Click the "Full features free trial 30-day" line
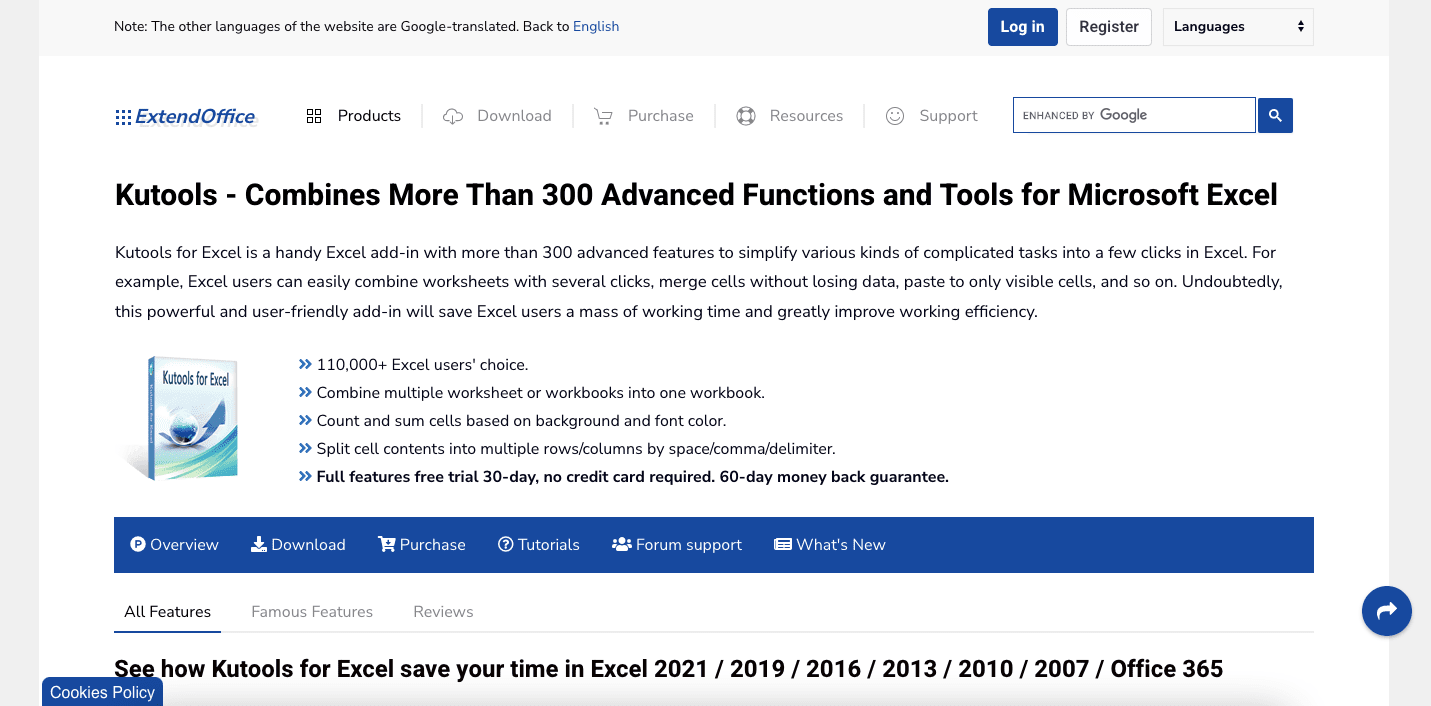This screenshot has width=1431, height=706. (632, 477)
